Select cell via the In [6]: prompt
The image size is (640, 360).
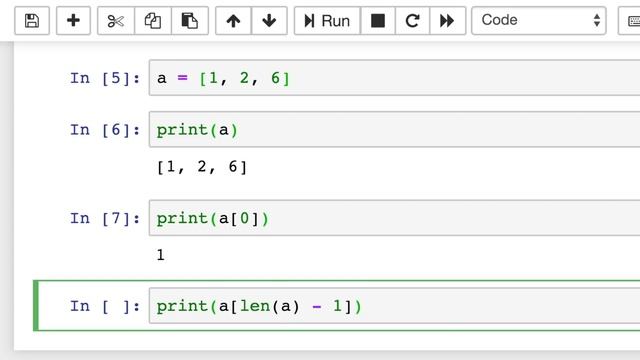point(105,130)
